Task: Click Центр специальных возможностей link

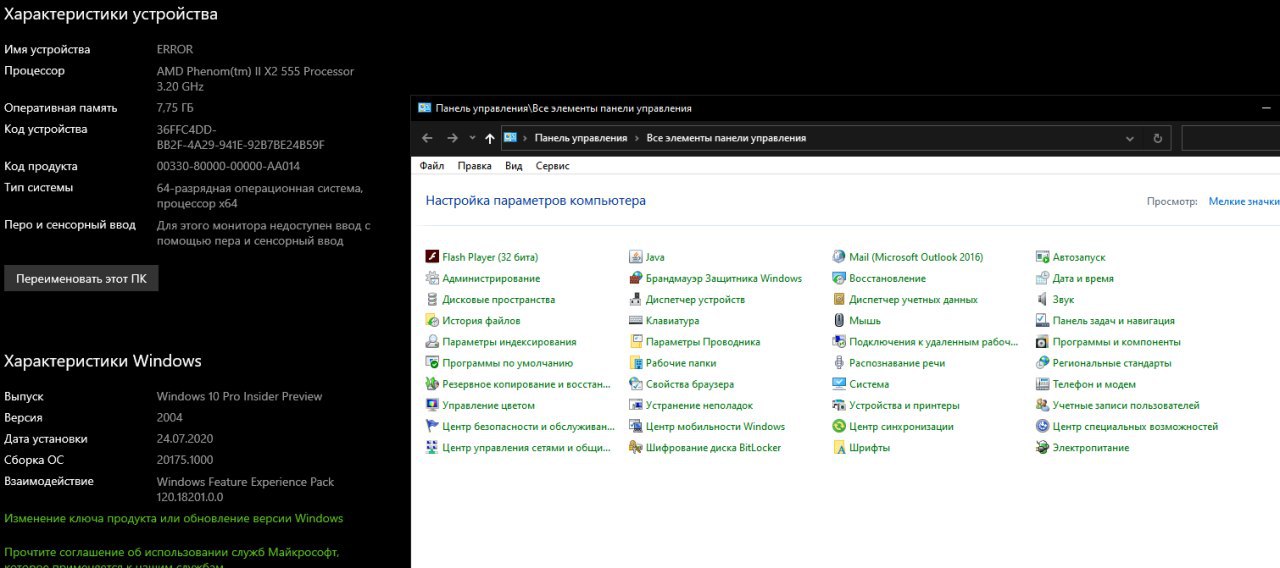Action: [x=1135, y=426]
